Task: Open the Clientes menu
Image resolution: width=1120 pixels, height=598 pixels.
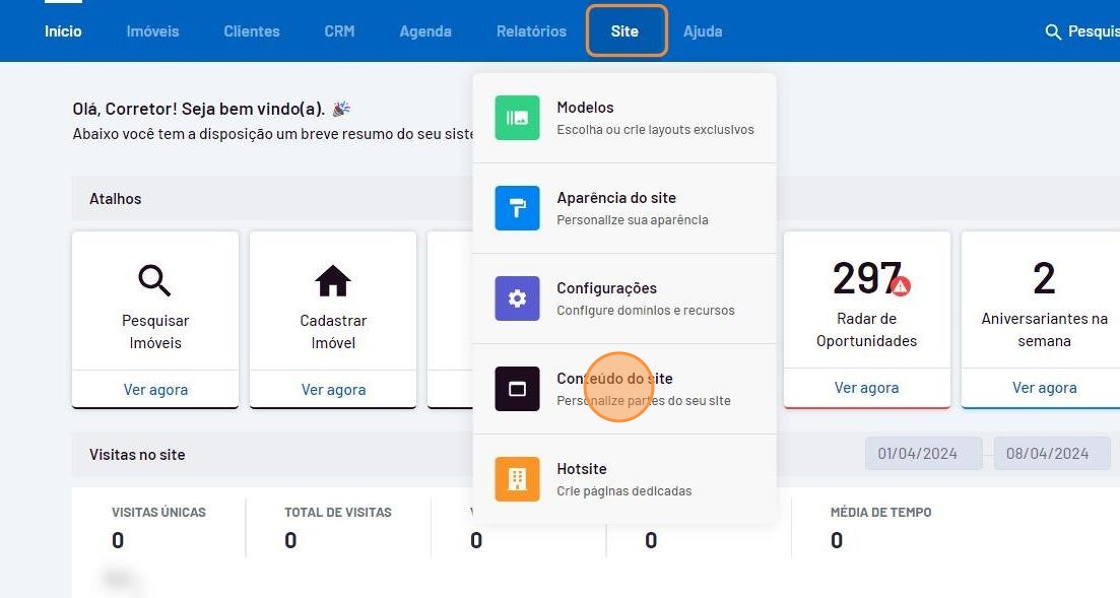Action: coord(251,31)
